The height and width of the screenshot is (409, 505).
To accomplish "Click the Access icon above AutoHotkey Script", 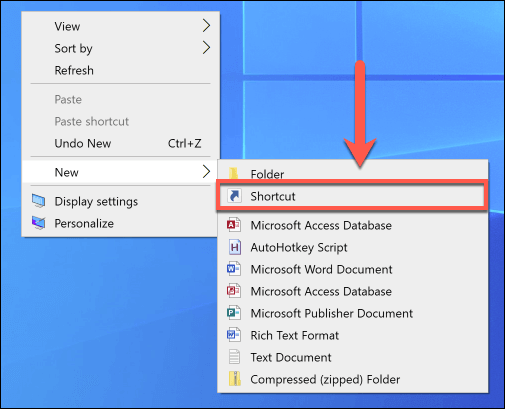I will coord(234,225).
